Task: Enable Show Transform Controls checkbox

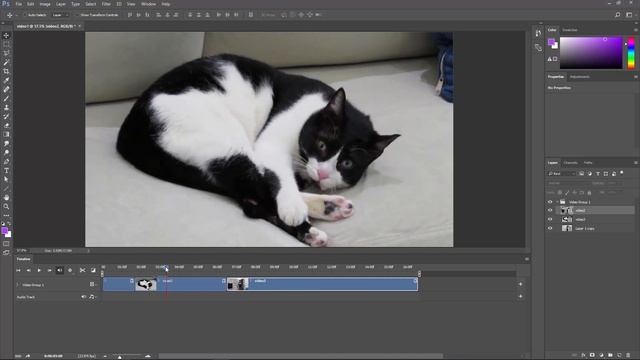Action: pos(77,15)
